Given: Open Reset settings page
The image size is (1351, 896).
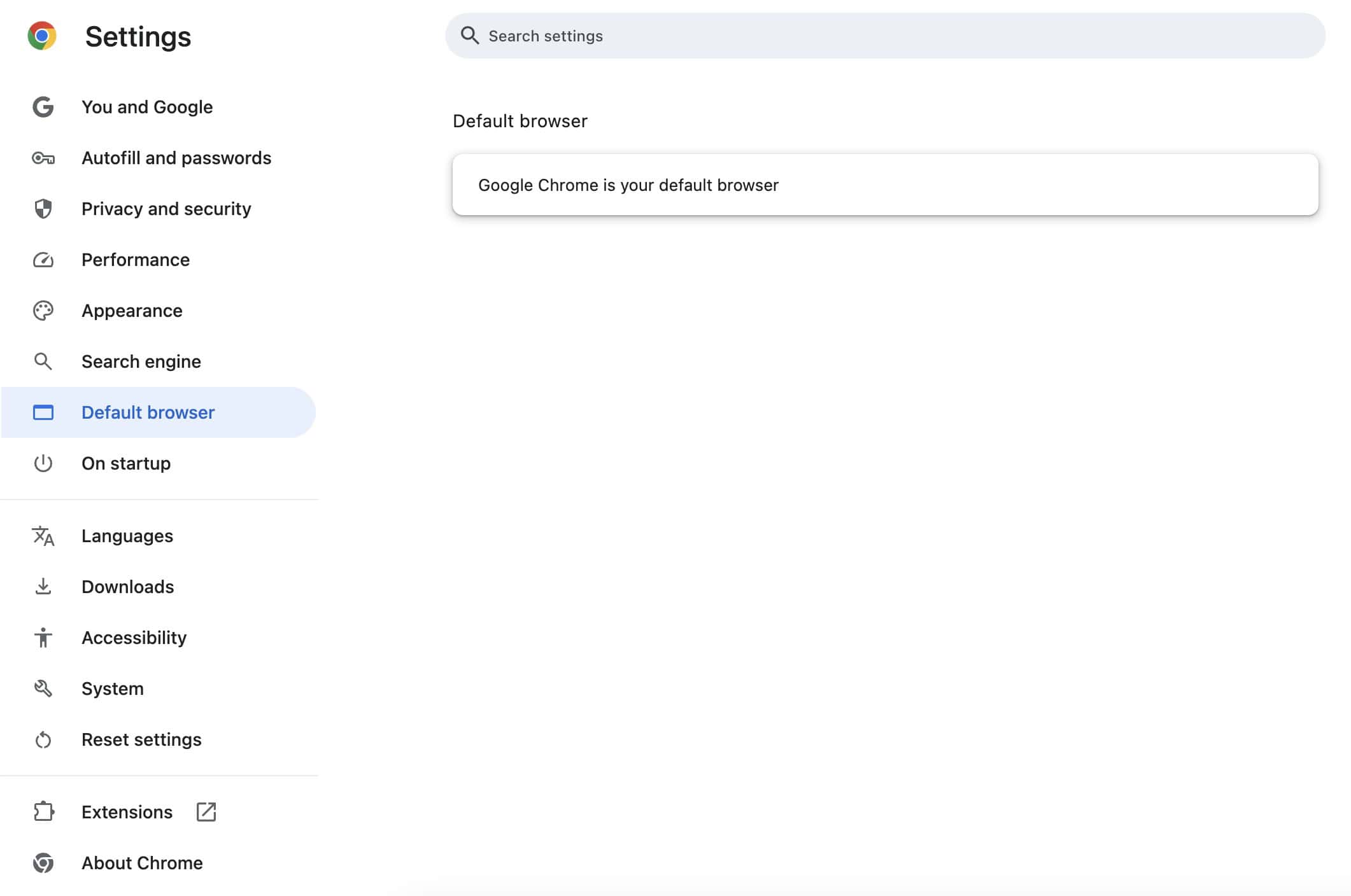Looking at the screenshot, I should [x=141, y=739].
